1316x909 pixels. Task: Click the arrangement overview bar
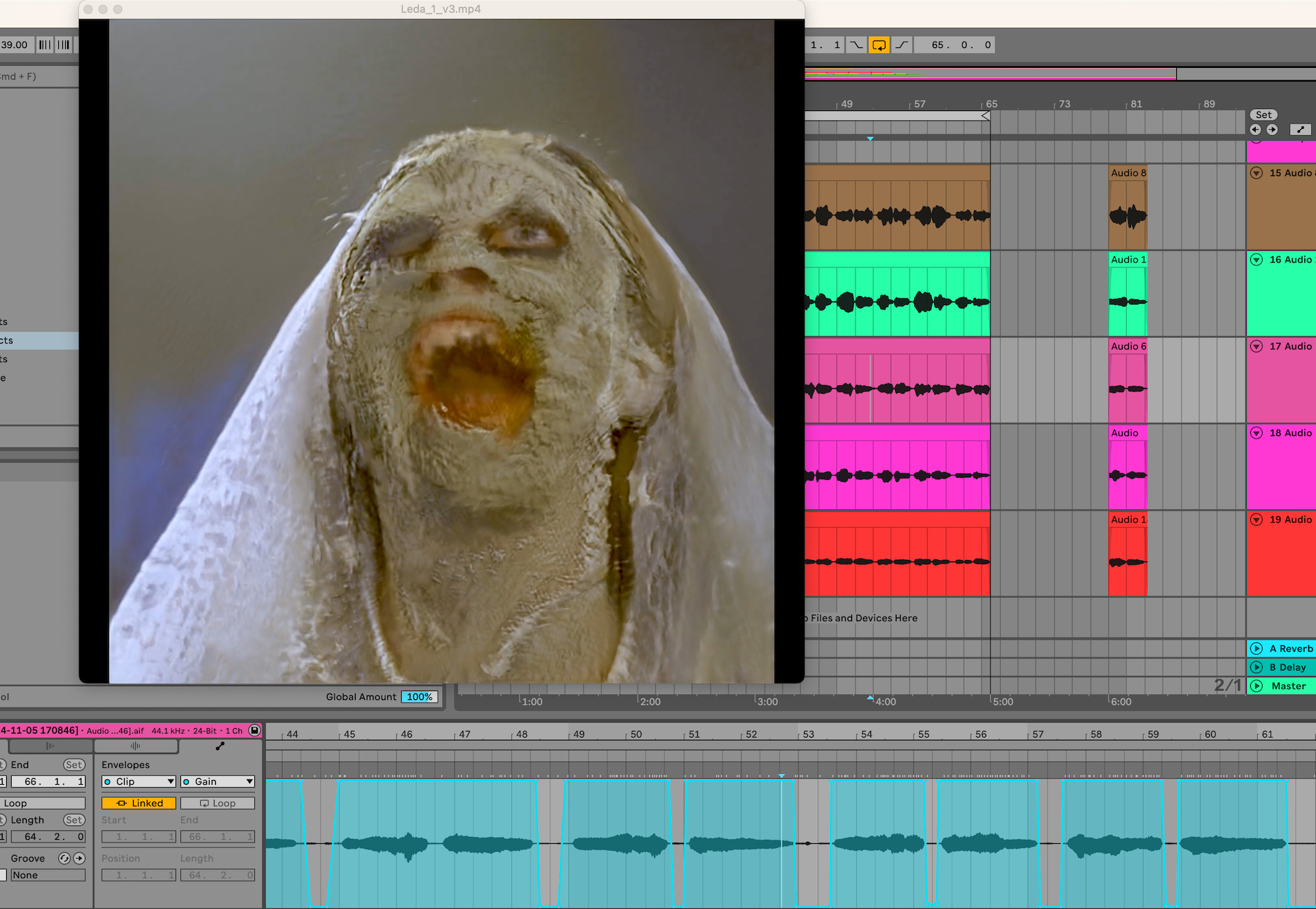(1060, 73)
